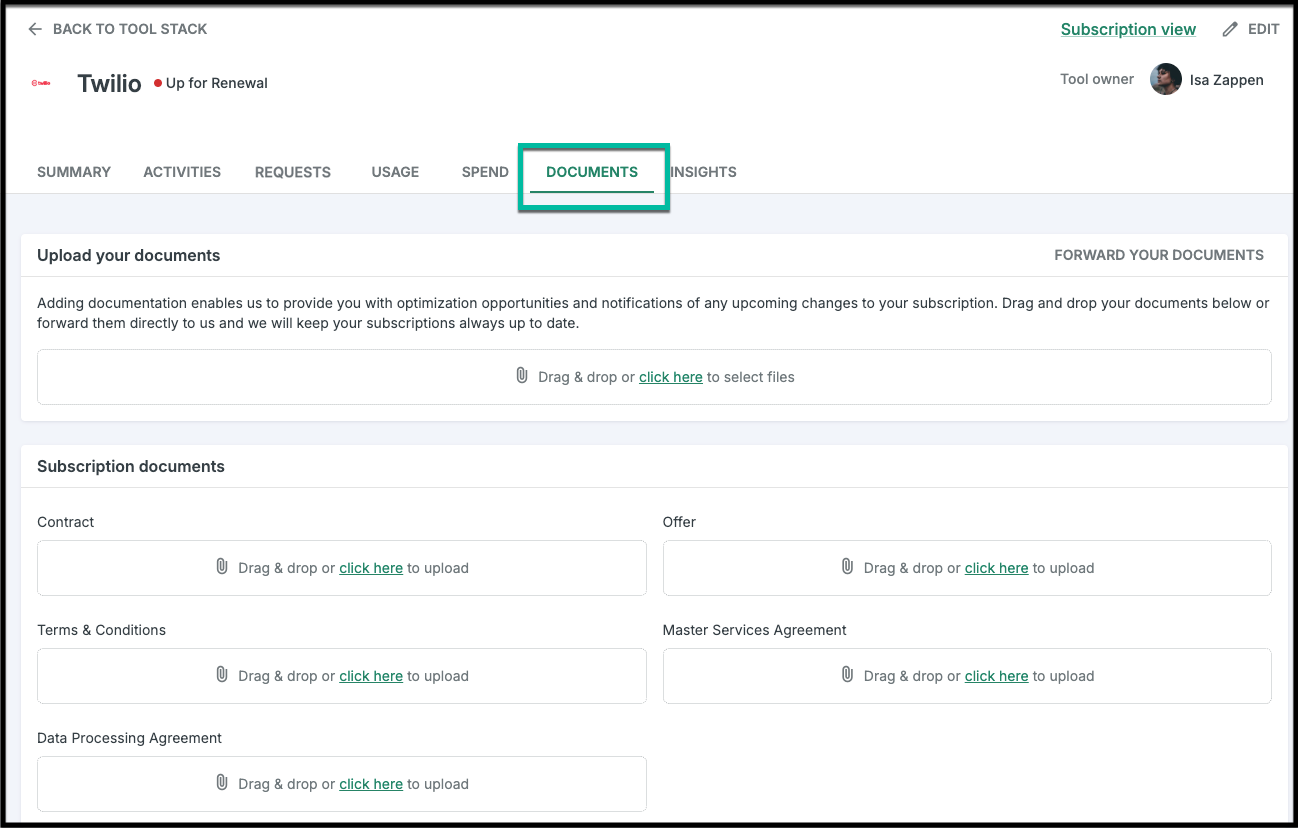
Task: Click the Master Services Agreement drop zone
Action: pyautogui.click(x=967, y=676)
